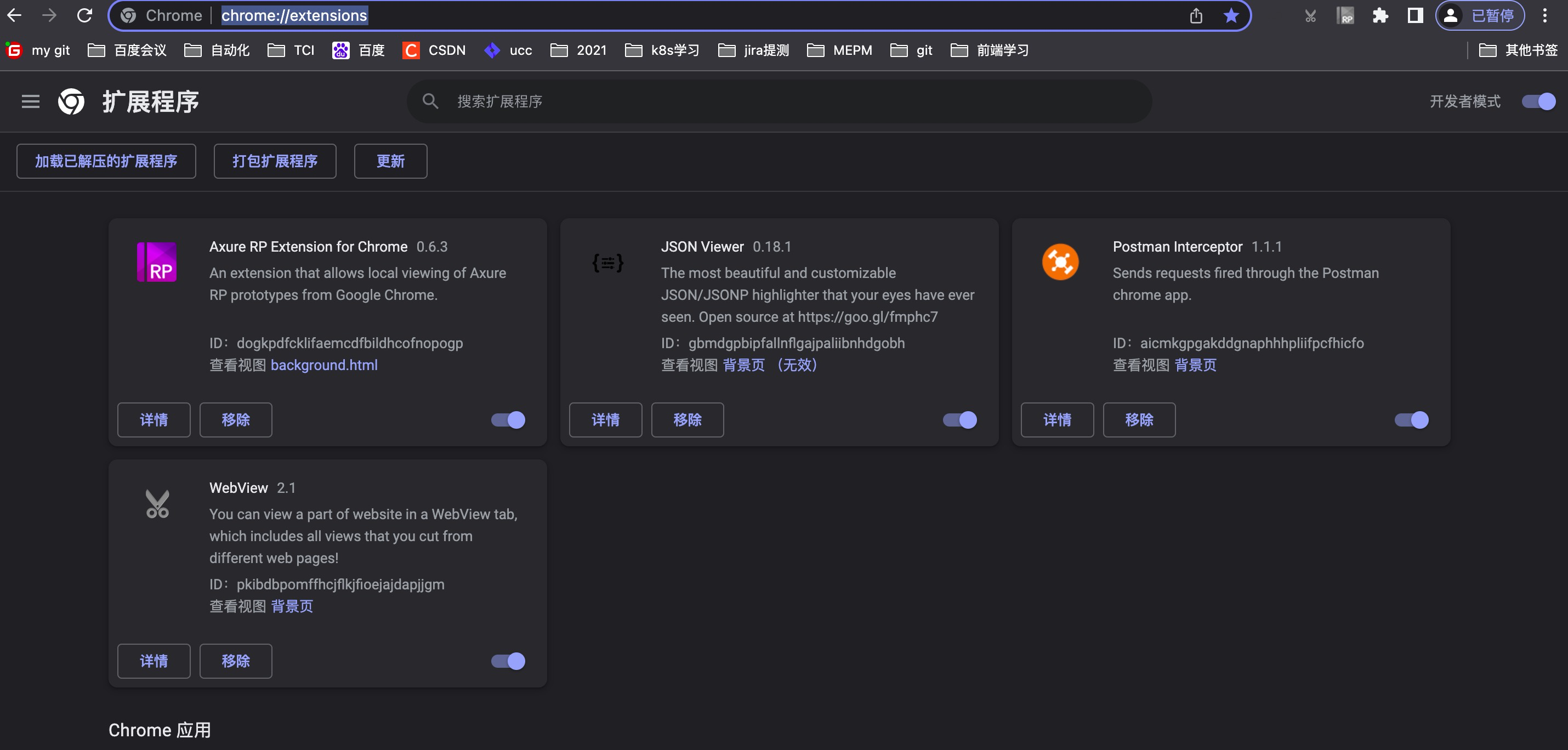This screenshot has height=750, width=1568.
Task: Click the Axure RP extension icon
Action: point(156,262)
